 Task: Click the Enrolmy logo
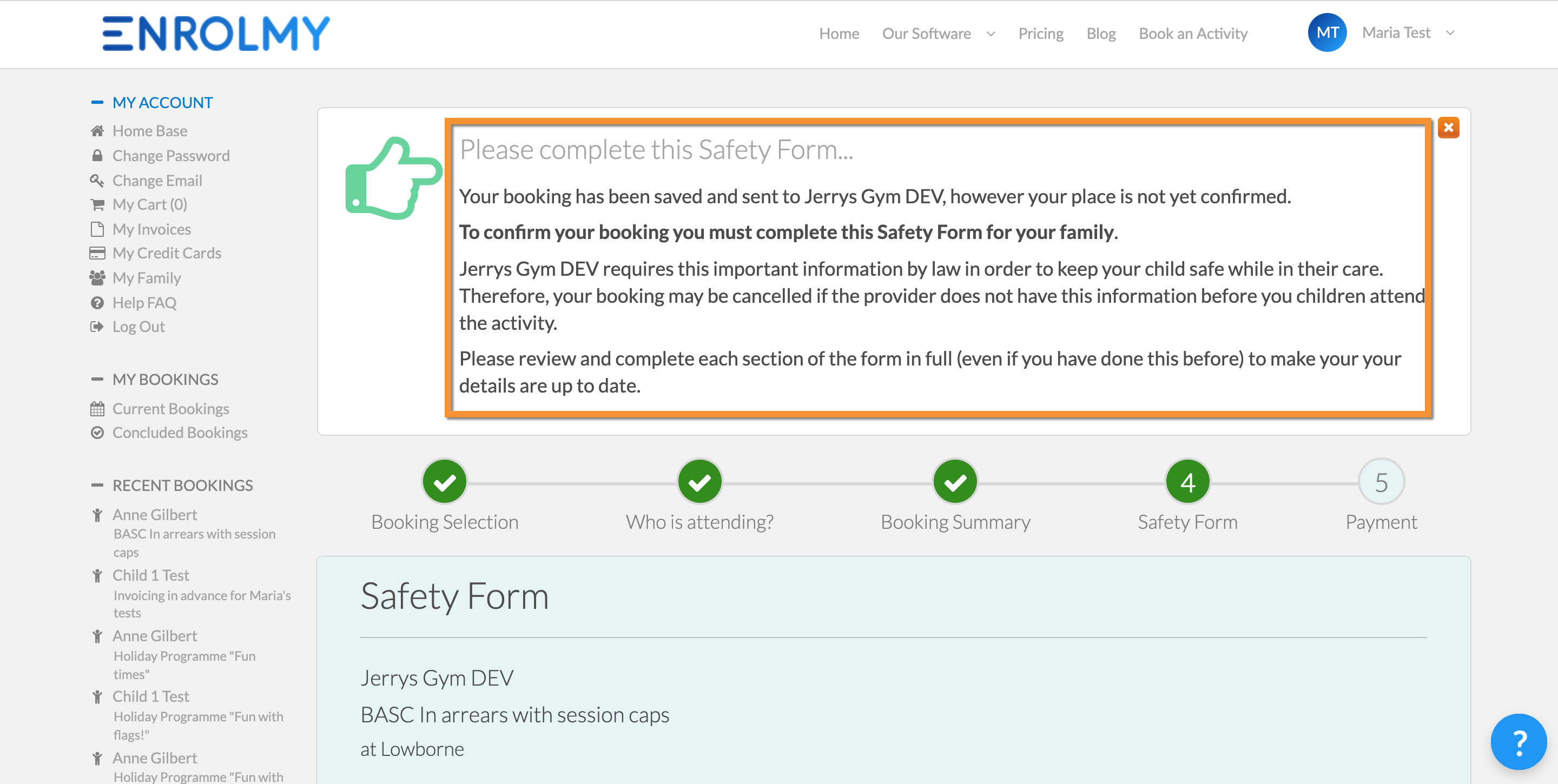216,33
